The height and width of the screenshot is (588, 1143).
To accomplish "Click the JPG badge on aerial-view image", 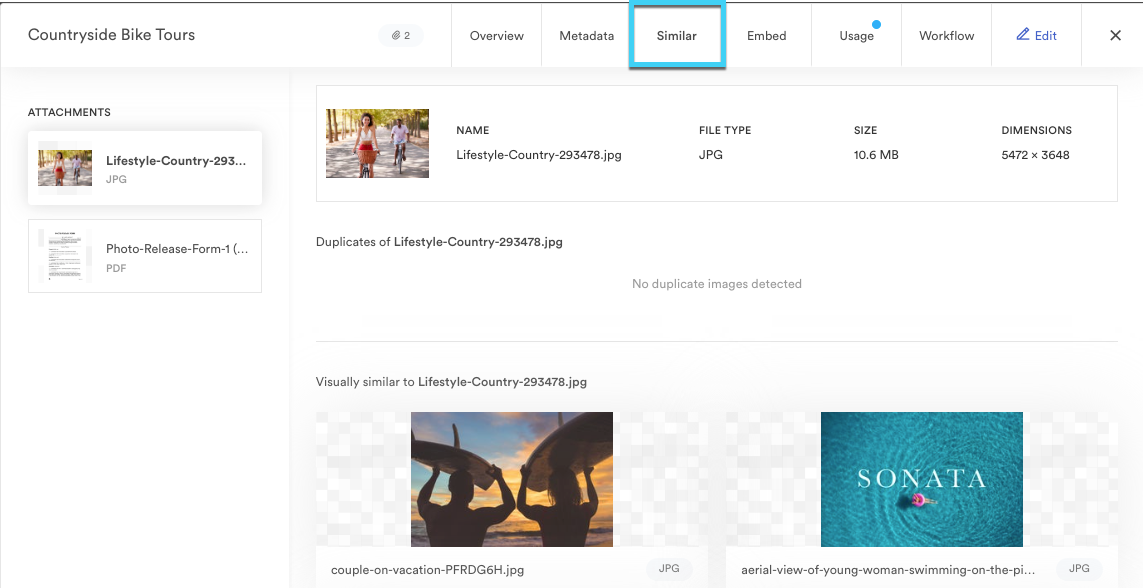I will [x=1079, y=568].
